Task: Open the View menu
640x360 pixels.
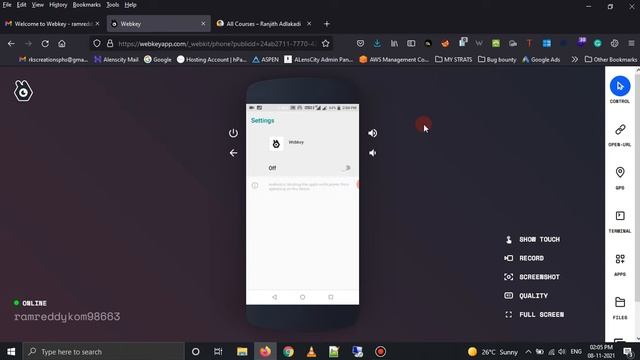Action: click(38, 5)
